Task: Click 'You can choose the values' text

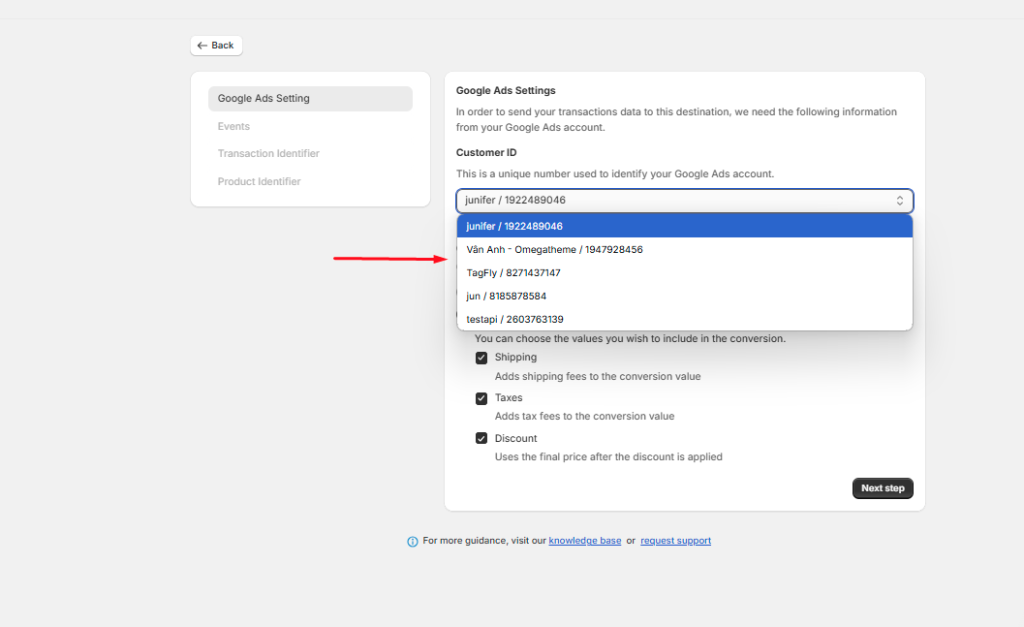Action: pos(630,338)
